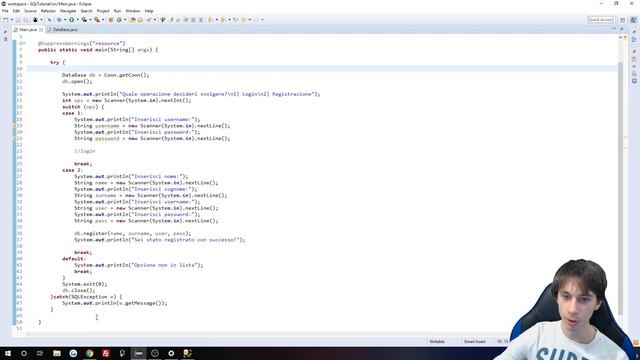Screen dimensions: 640x360
Task: Click the warning marker beside username line
Action: click(x=14, y=126)
